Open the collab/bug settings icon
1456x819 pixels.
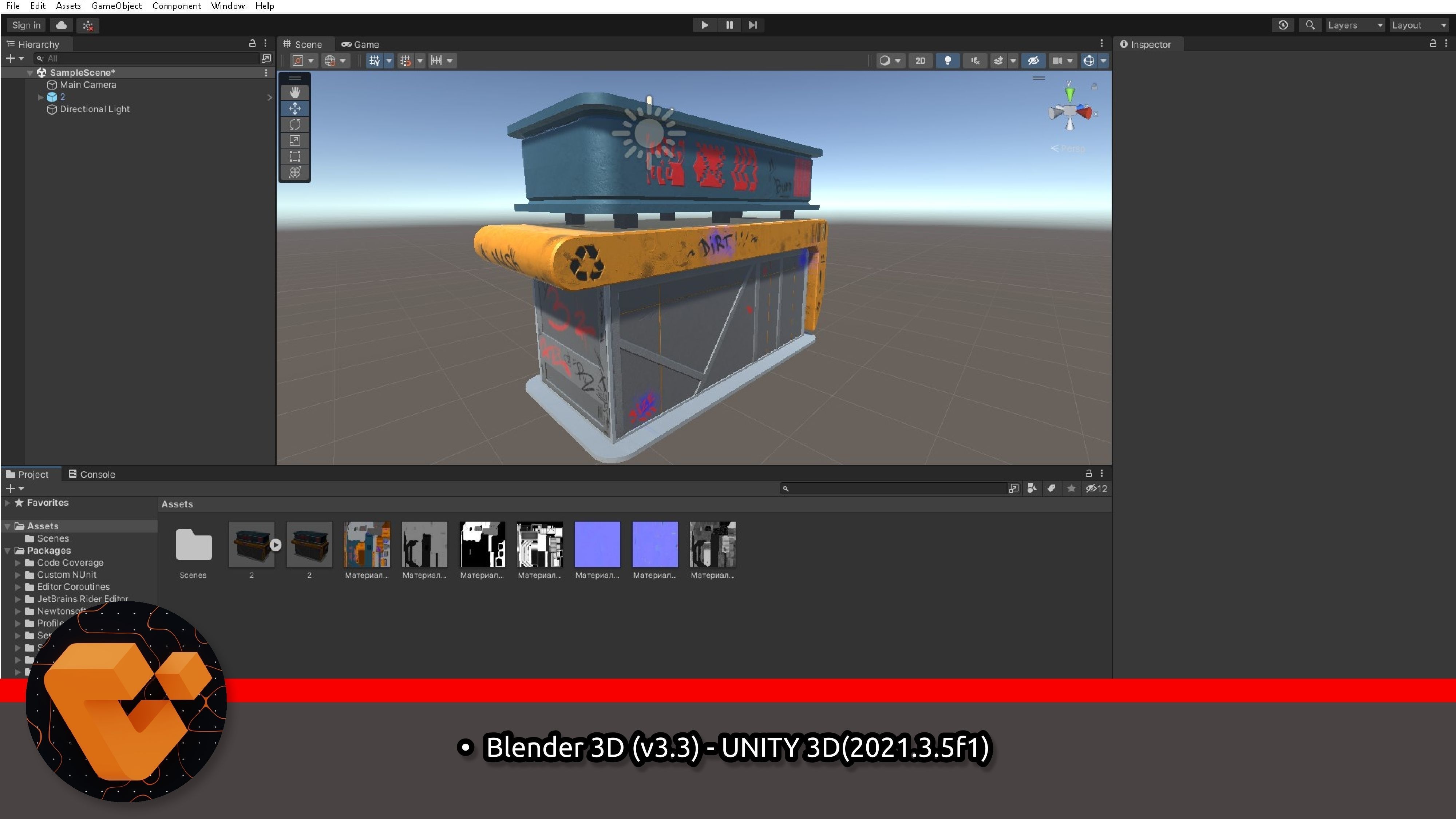(88, 25)
